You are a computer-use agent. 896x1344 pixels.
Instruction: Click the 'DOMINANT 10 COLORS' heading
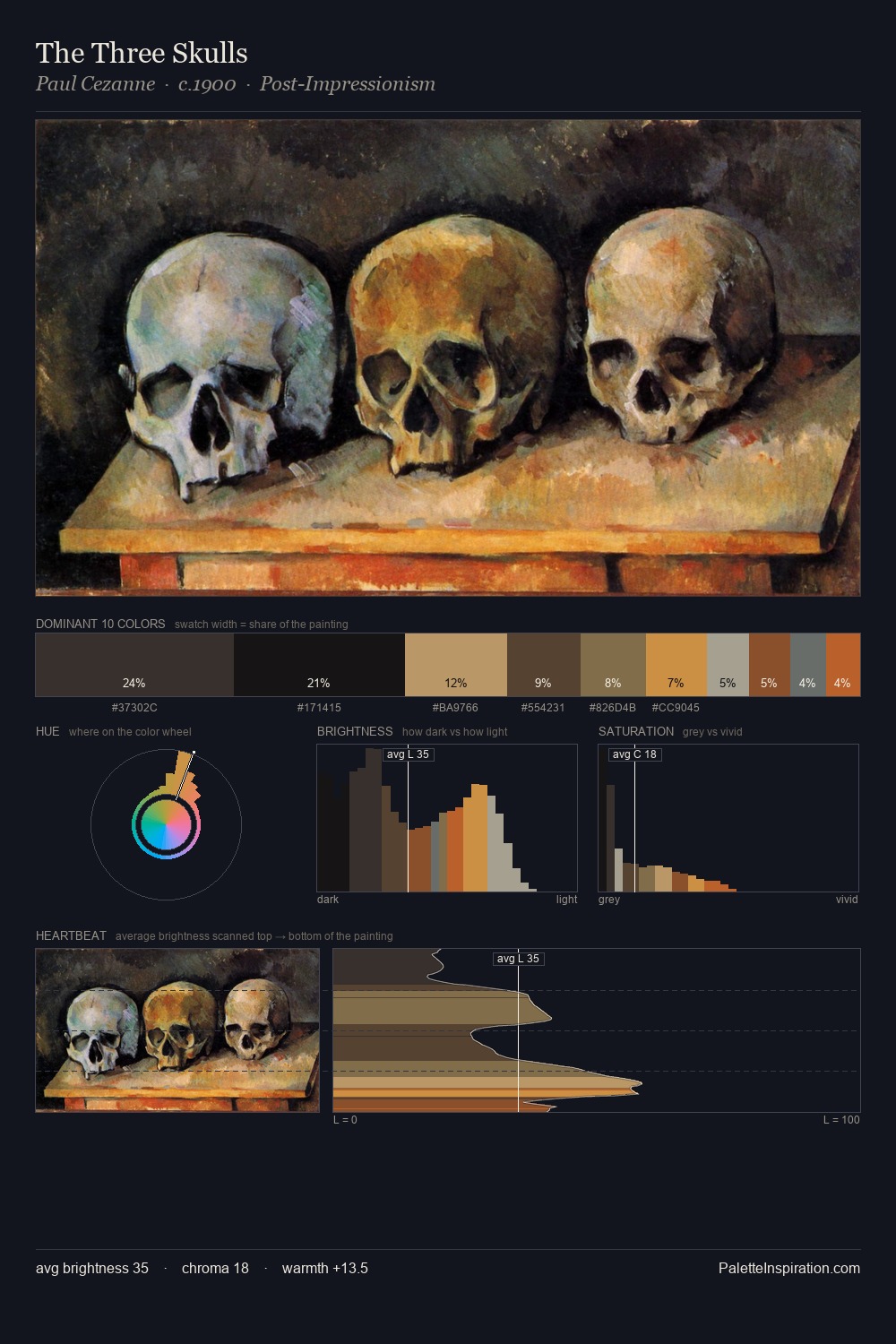[x=100, y=624]
